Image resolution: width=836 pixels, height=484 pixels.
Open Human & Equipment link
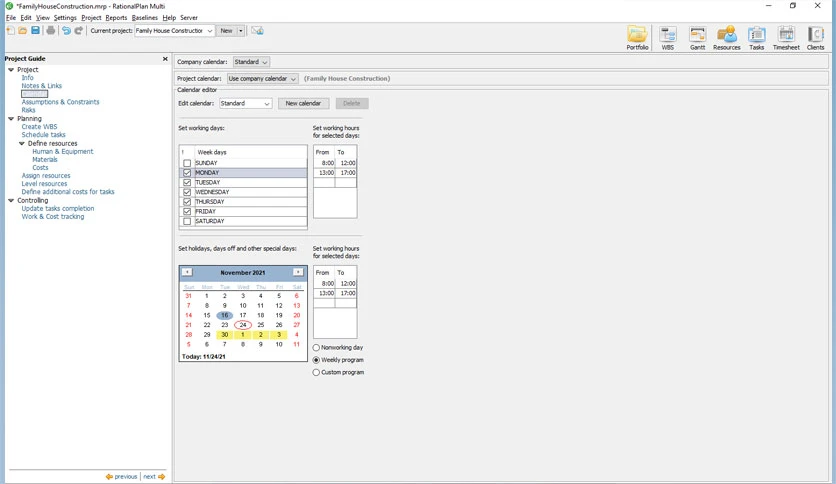point(63,151)
